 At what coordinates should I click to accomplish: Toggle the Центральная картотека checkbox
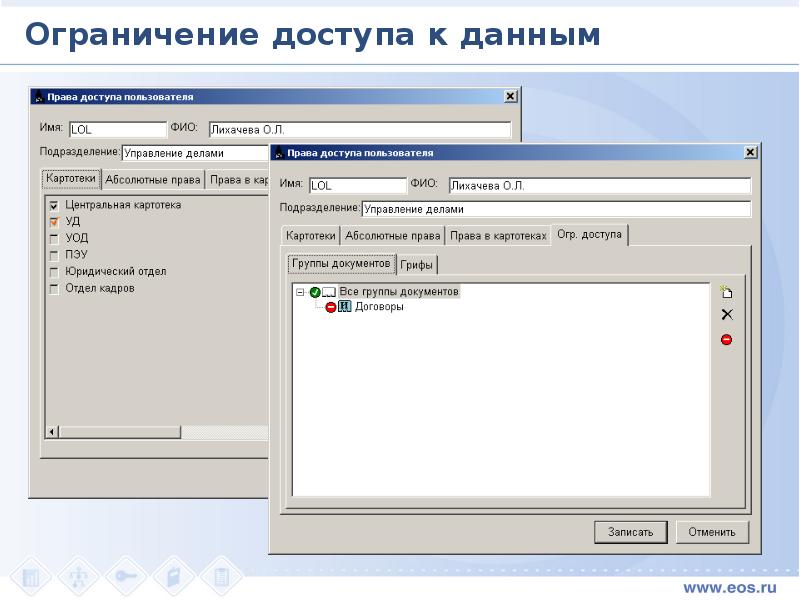(54, 206)
